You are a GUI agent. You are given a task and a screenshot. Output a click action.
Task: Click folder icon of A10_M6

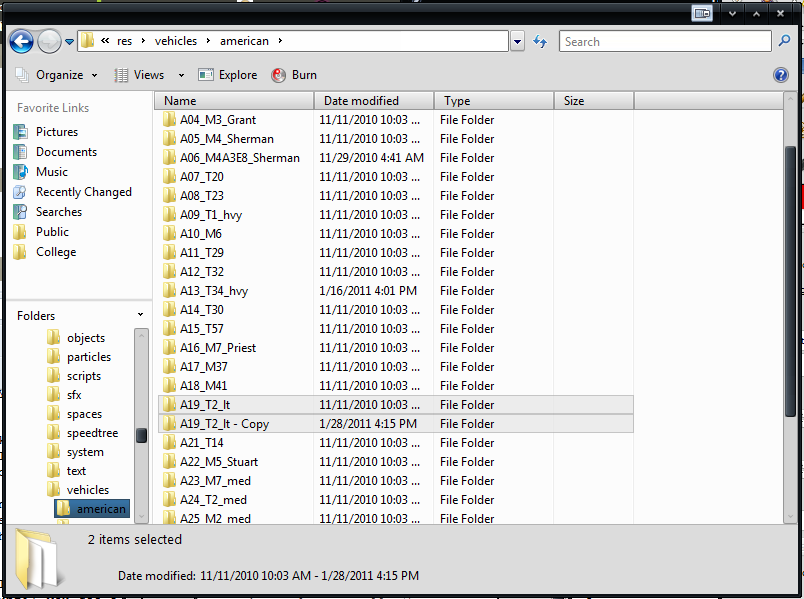coord(169,233)
